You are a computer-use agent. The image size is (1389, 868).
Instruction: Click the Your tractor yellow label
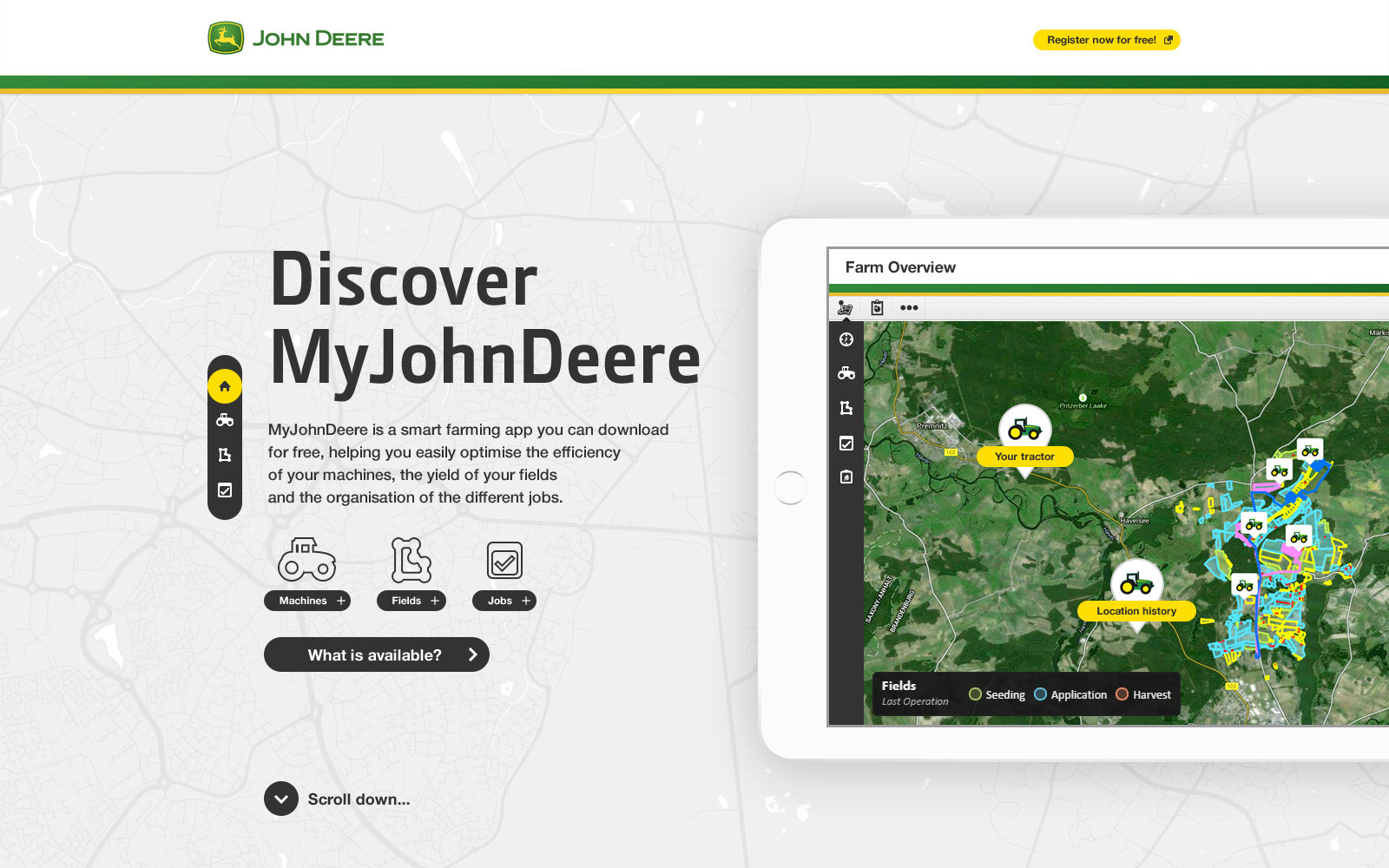tap(1025, 457)
